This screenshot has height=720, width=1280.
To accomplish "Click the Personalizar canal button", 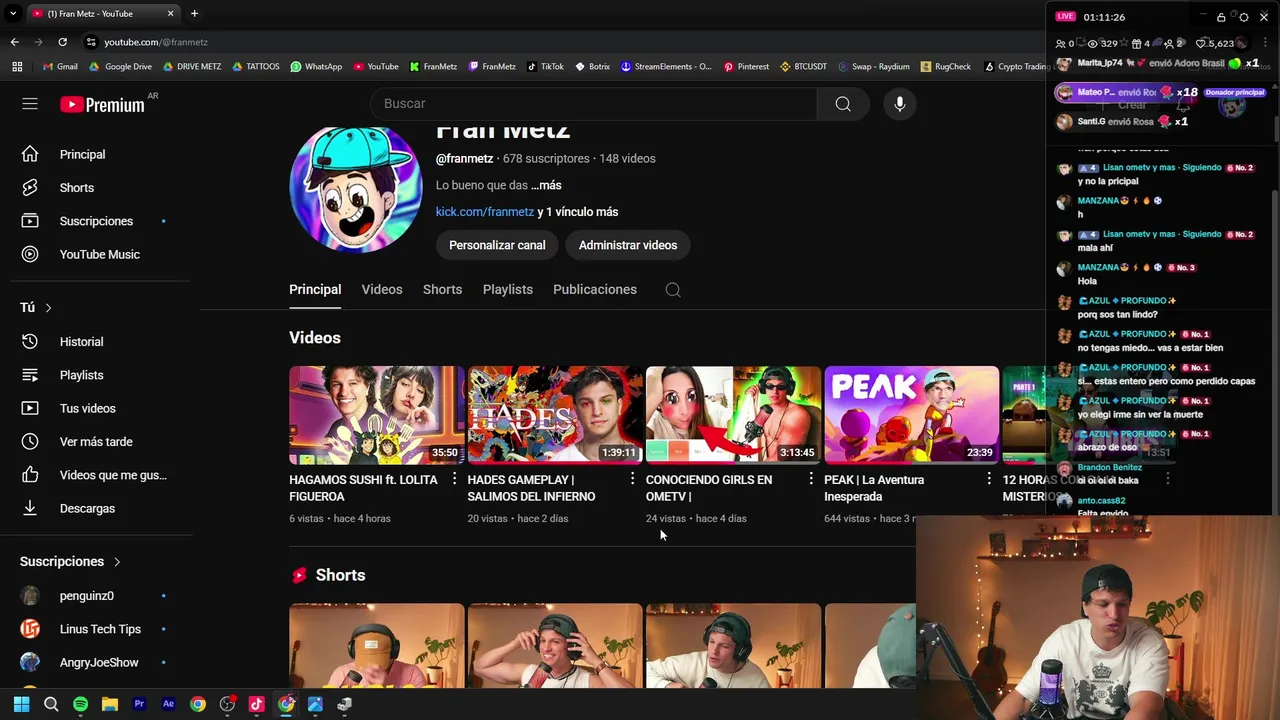I will point(497,245).
